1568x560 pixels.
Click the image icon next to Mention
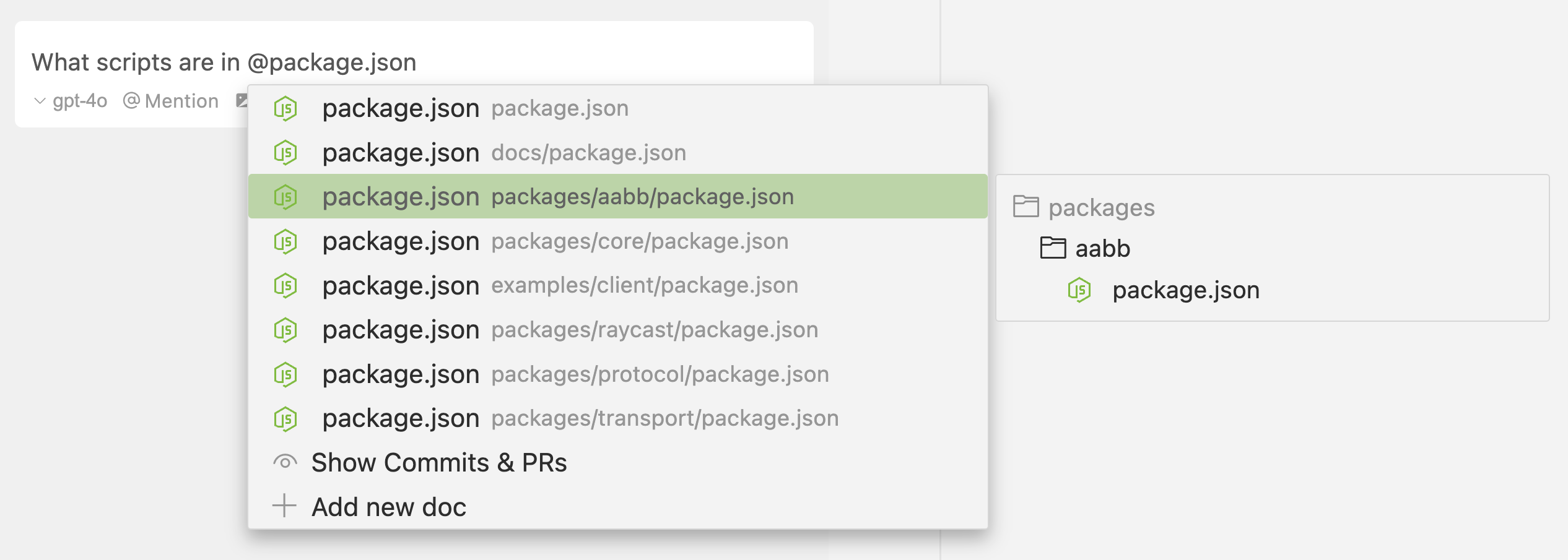coord(242,100)
